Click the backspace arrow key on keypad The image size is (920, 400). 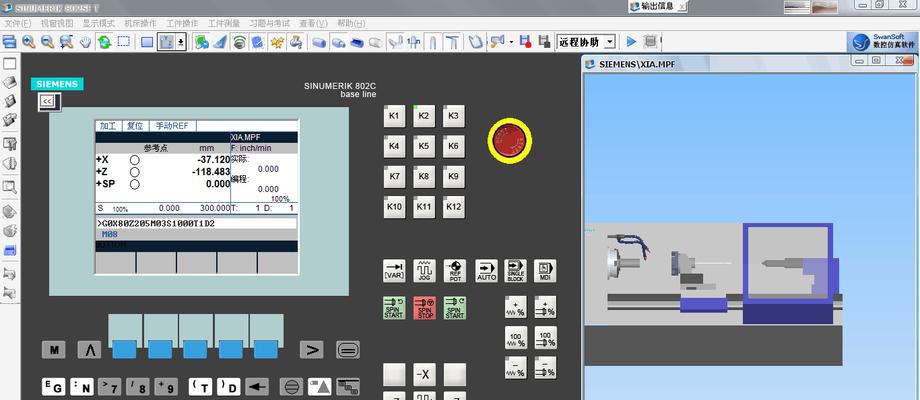[256, 387]
